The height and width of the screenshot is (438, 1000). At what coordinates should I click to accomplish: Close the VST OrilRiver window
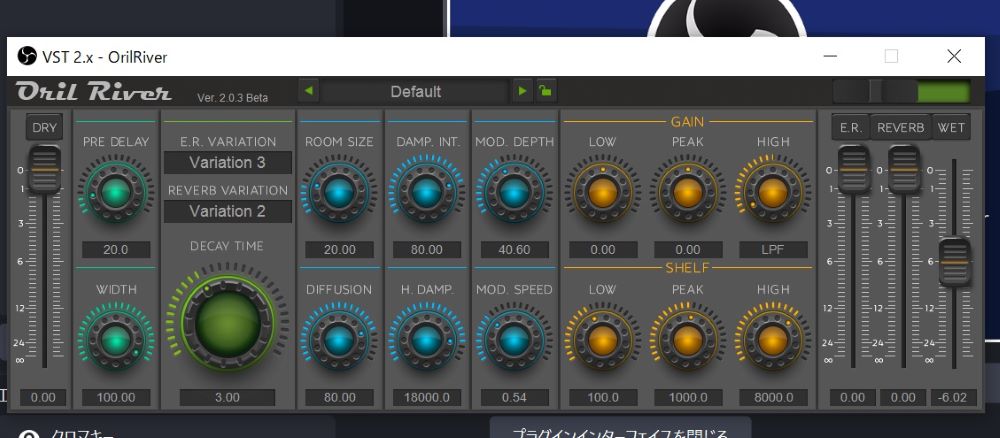coord(953,56)
